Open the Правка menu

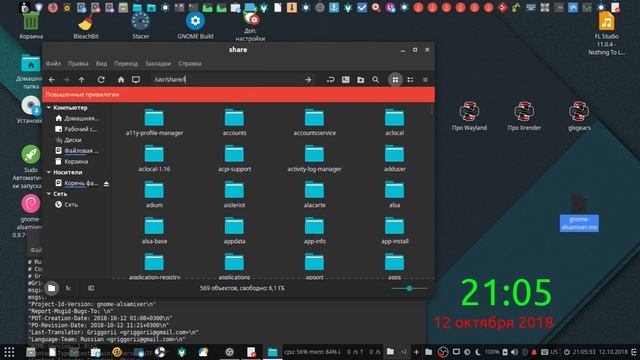click(78, 64)
